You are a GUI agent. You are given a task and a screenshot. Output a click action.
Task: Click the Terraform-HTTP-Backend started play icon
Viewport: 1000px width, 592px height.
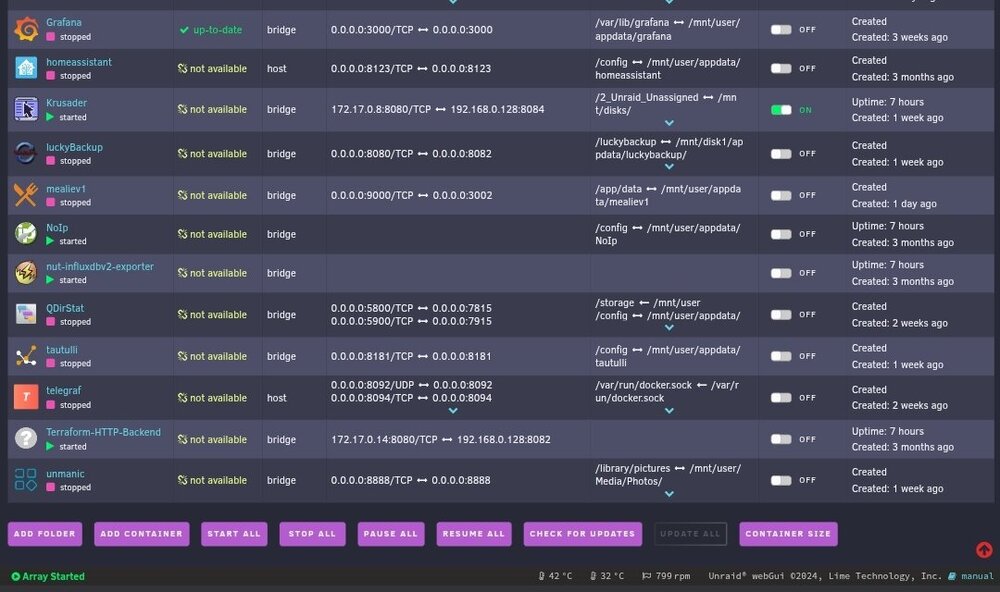pyautogui.click(x=50, y=446)
